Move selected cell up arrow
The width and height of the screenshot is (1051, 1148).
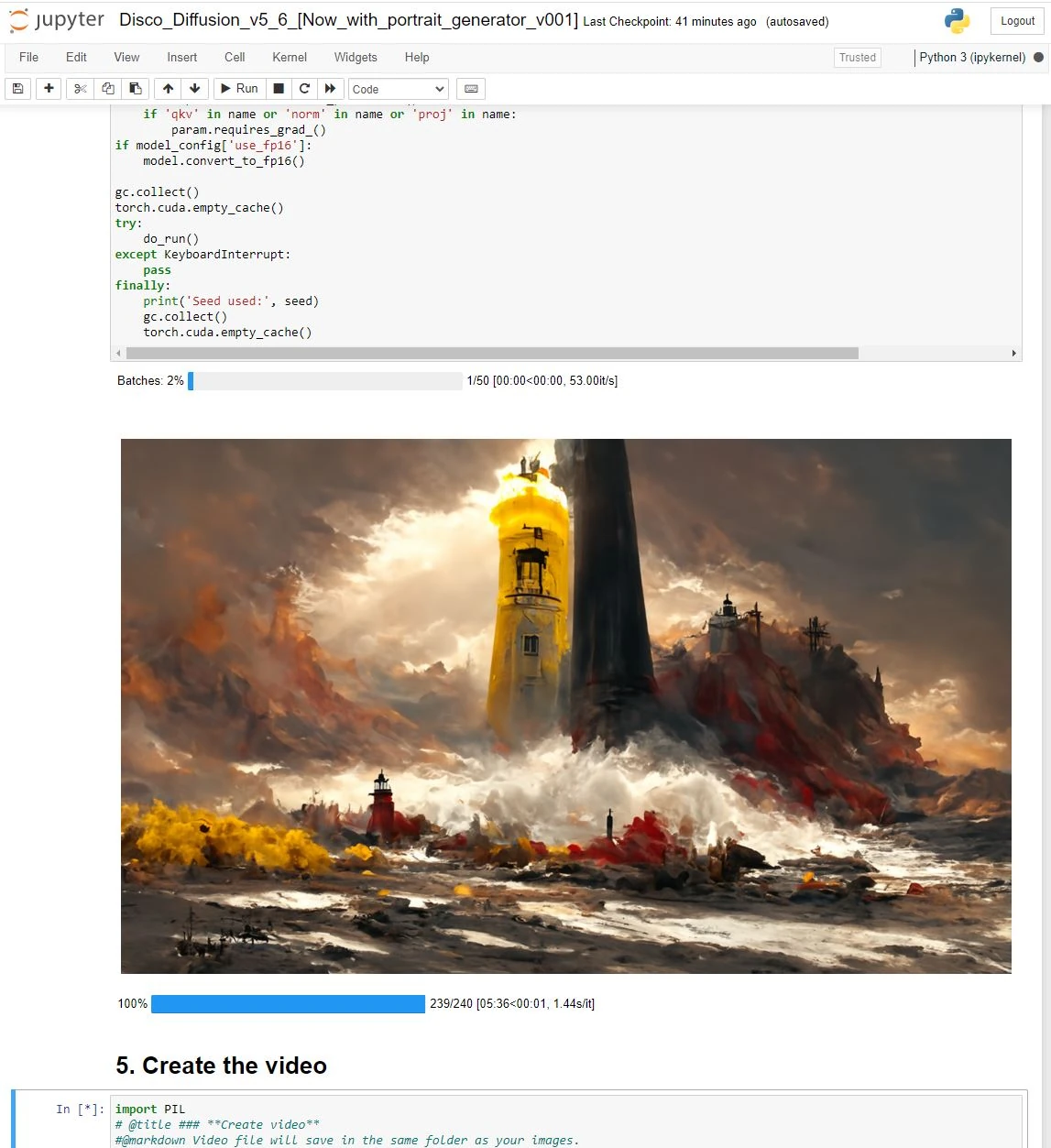pyautogui.click(x=168, y=89)
